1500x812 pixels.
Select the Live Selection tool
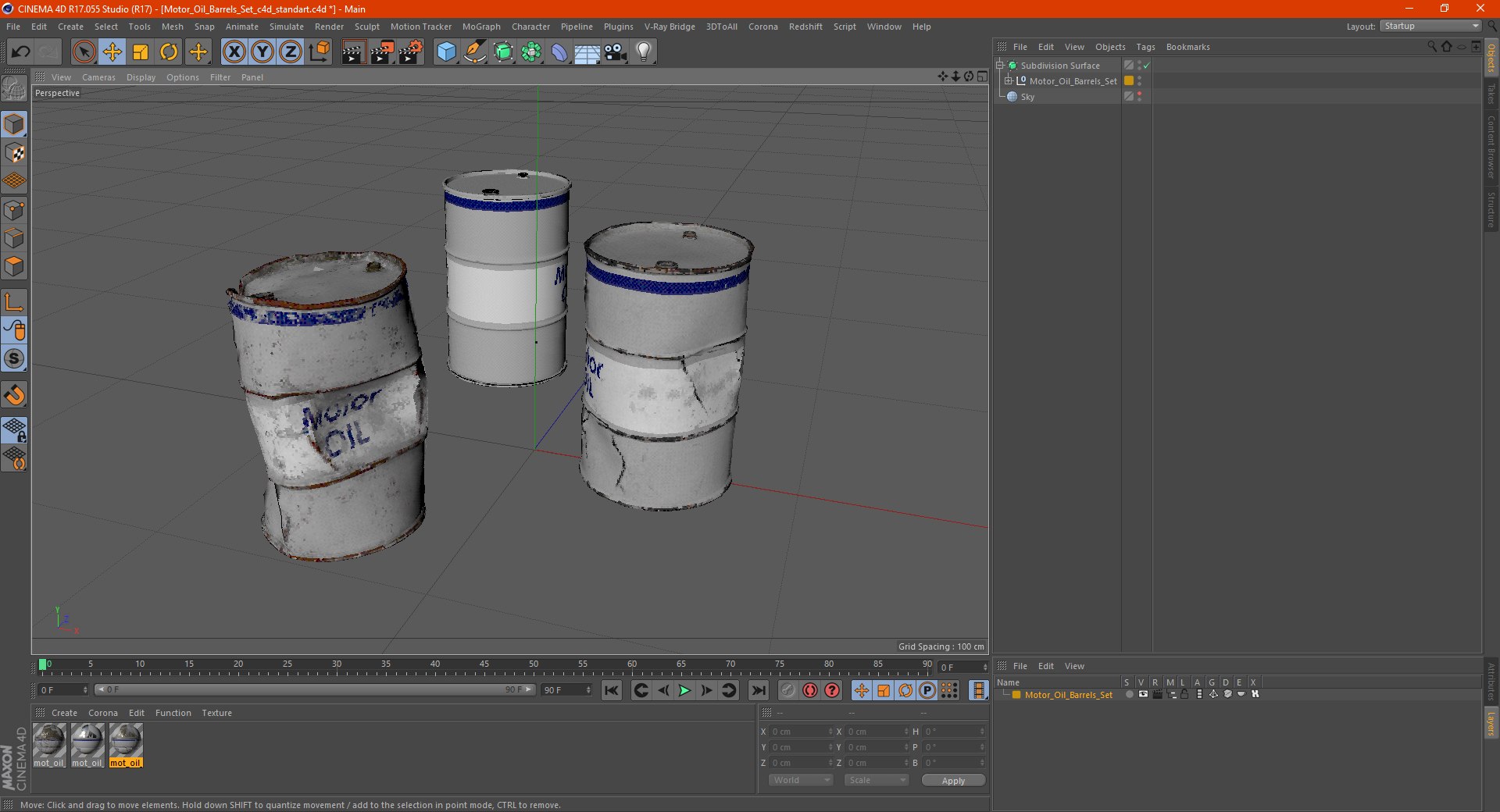[84, 52]
